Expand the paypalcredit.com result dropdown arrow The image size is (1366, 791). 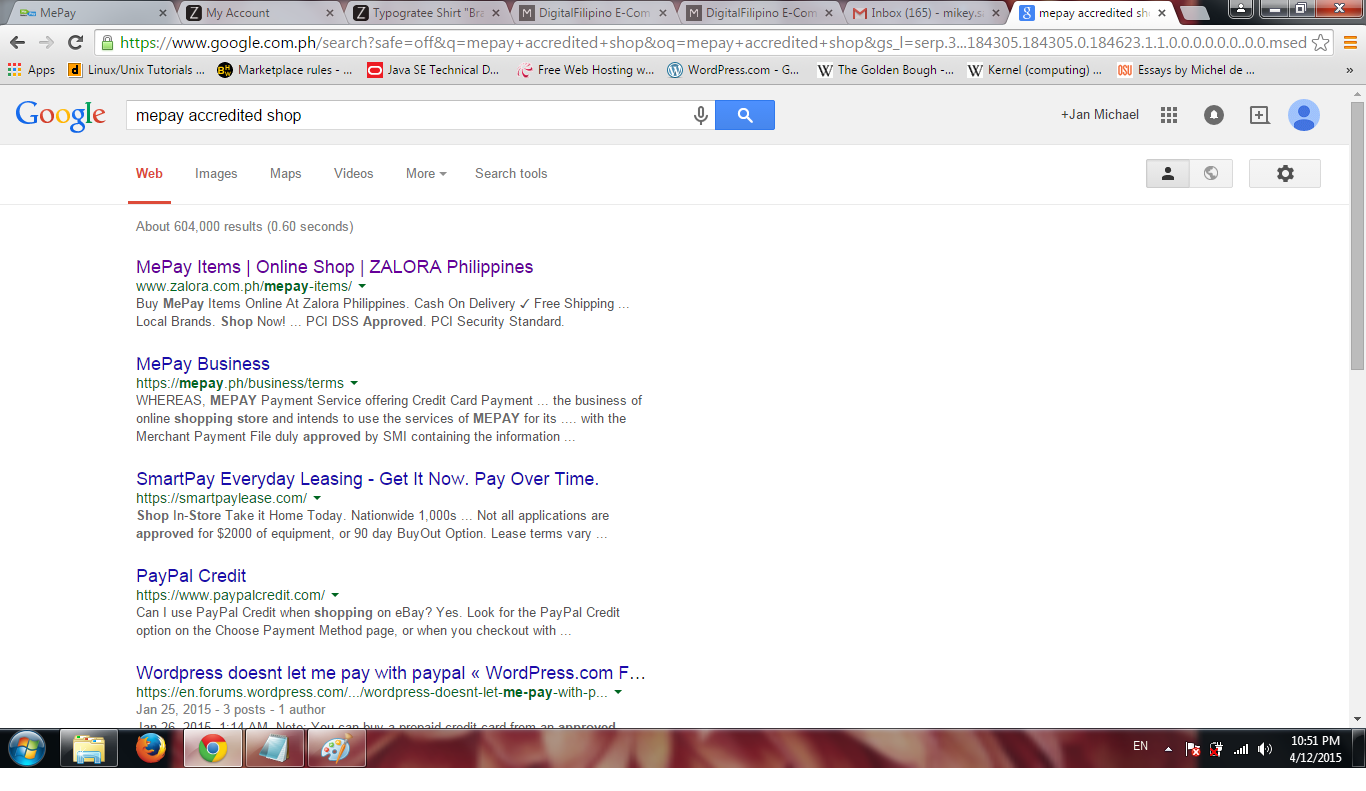[x=335, y=595]
